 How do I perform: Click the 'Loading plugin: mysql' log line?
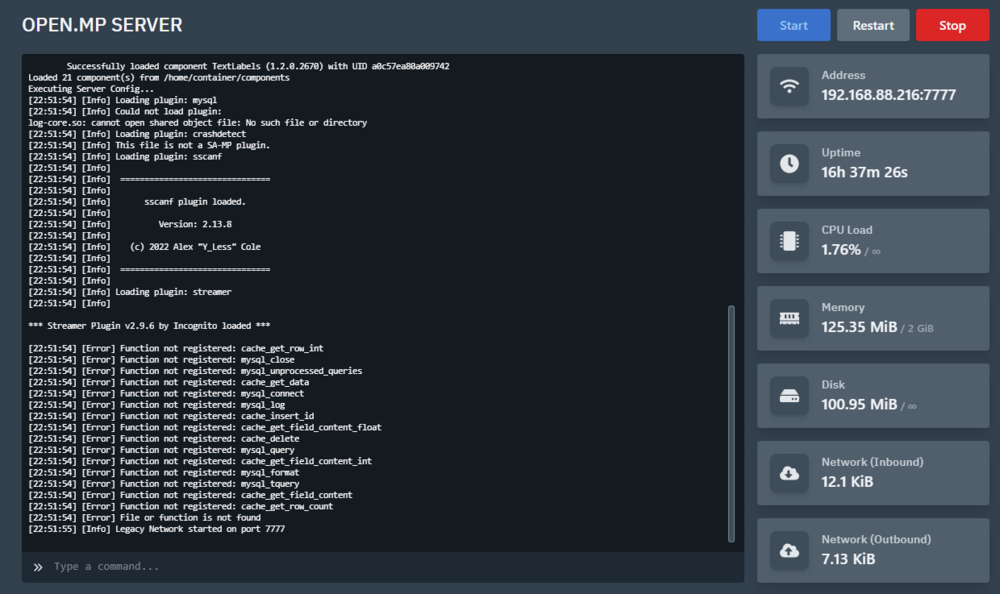pyautogui.click(x=122, y=100)
